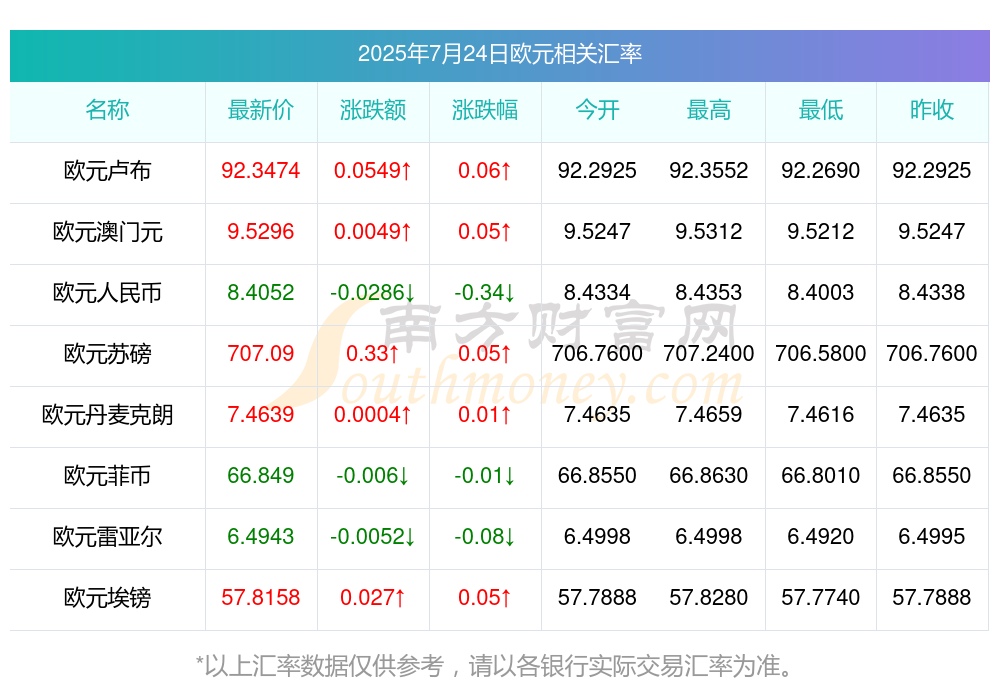Click the 欧元苏磅 row name
1000x698 pixels.
coord(107,353)
